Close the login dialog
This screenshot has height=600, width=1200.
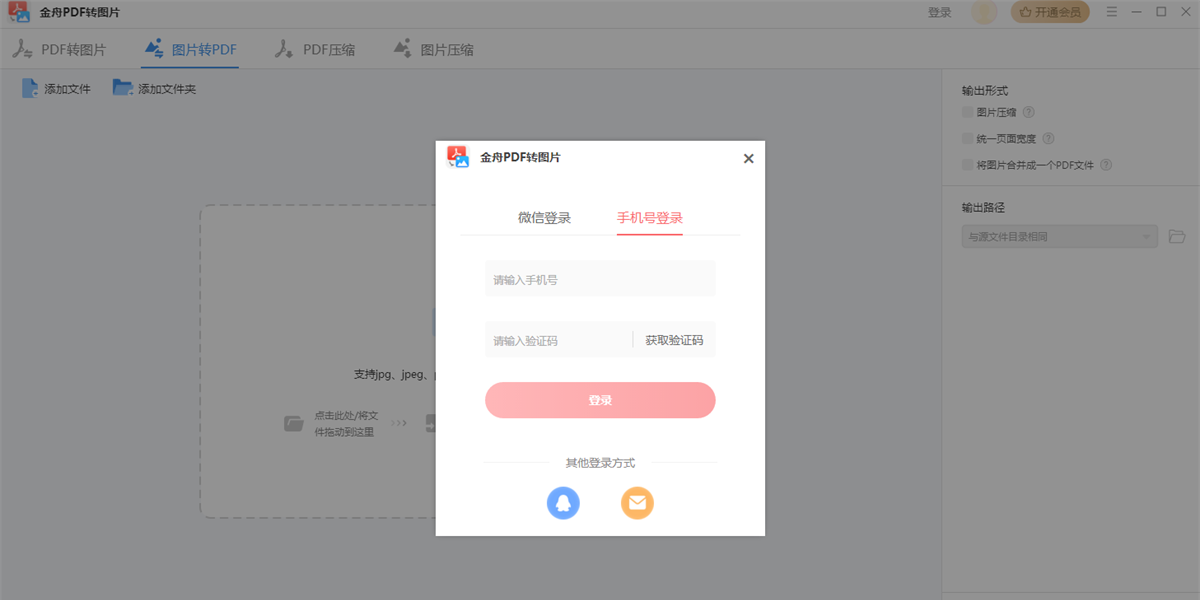pyautogui.click(x=748, y=158)
